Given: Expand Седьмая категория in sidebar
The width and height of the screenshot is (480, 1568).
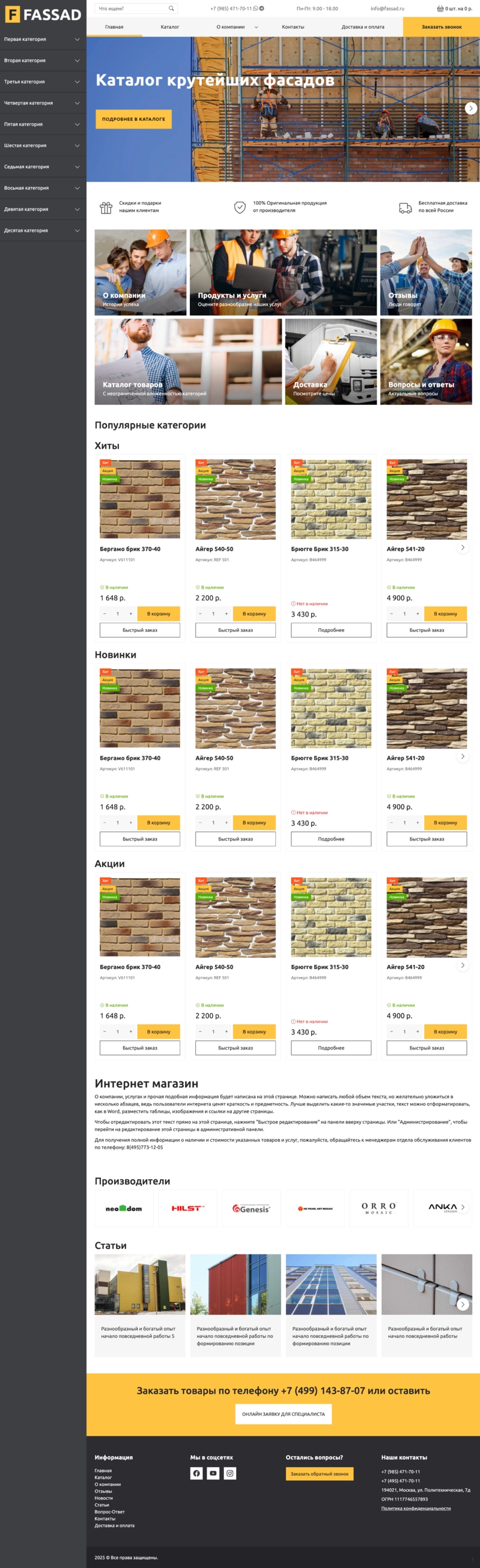Looking at the screenshot, I should [x=77, y=167].
